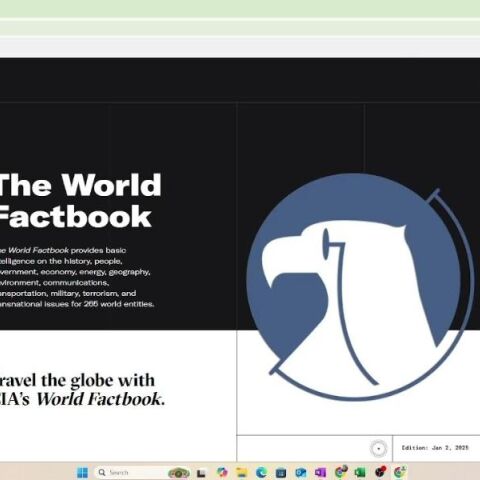Open the black and red taskbar app
This screenshot has width=480, height=480.
coord(380,472)
